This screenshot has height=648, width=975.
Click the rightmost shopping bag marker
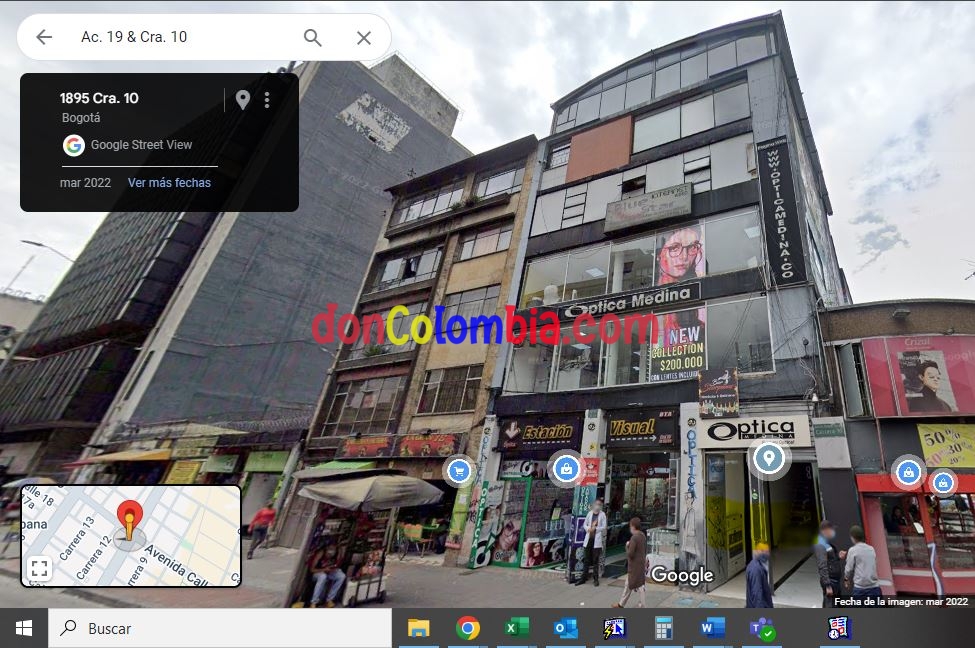pyautogui.click(x=942, y=483)
